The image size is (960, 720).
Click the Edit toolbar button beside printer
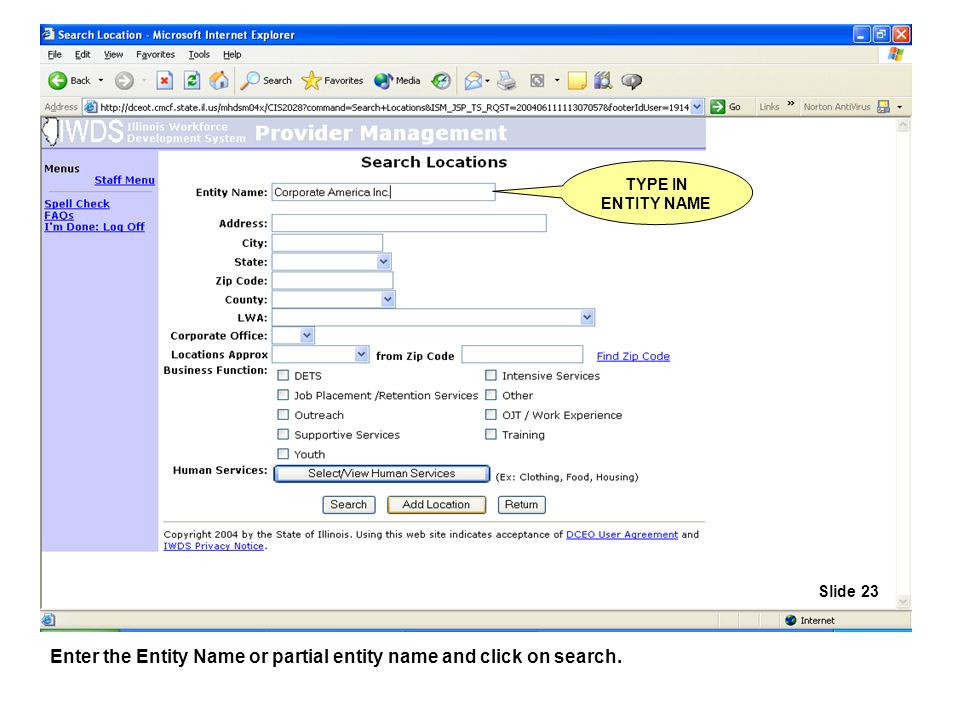pyautogui.click(x=537, y=80)
